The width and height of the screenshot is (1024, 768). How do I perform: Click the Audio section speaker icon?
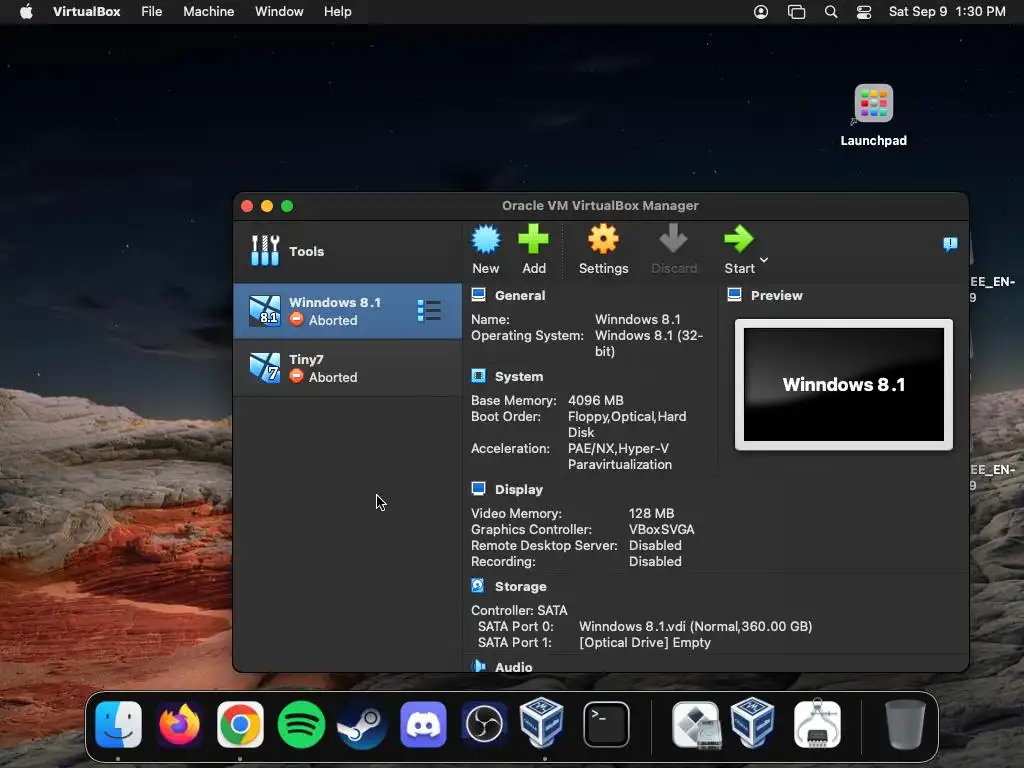479,666
